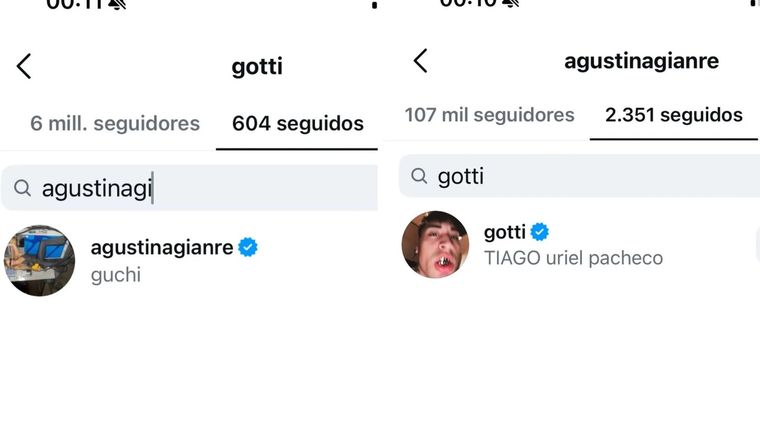Focus search field containing agustinagi

tap(200, 188)
